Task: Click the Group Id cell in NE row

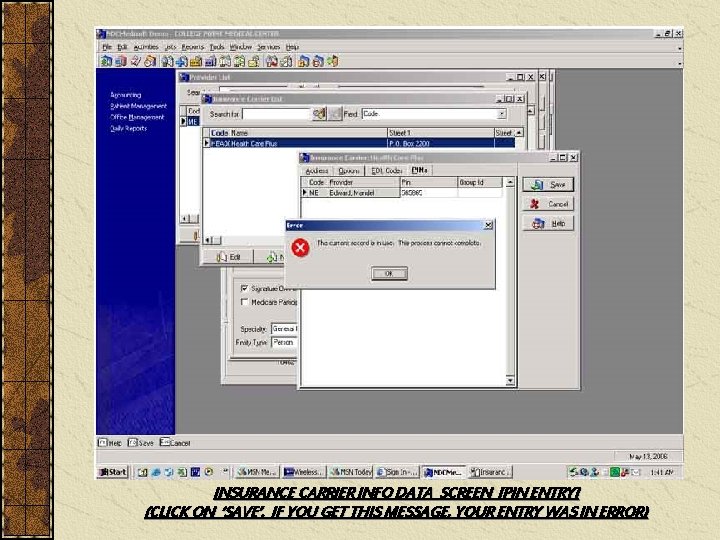Action: point(479,193)
